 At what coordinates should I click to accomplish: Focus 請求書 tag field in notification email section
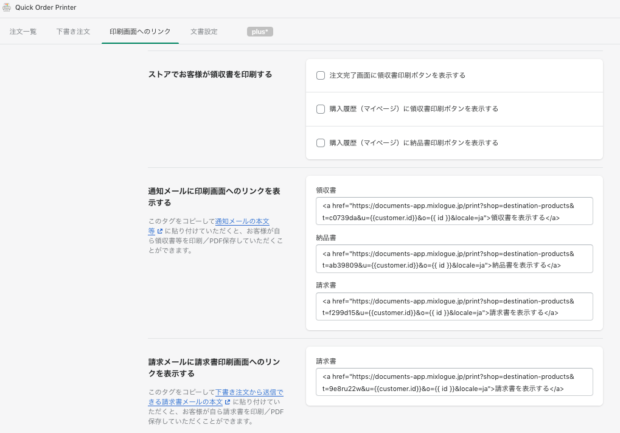pos(454,306)
